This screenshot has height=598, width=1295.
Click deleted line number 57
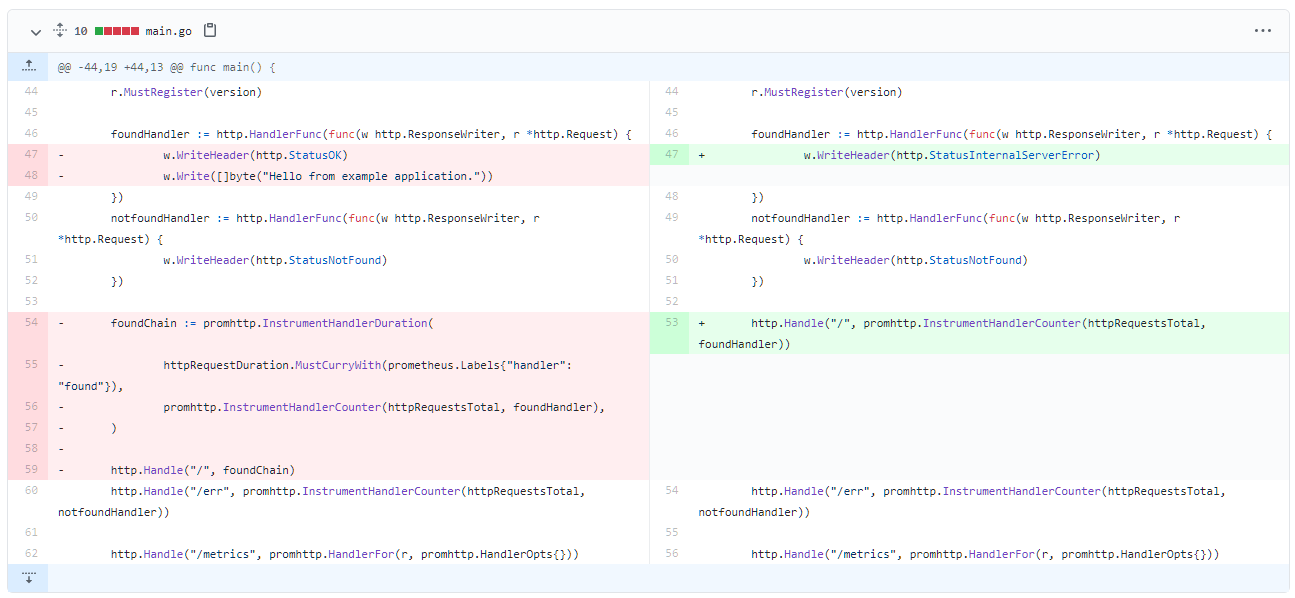tap(28, 428)
